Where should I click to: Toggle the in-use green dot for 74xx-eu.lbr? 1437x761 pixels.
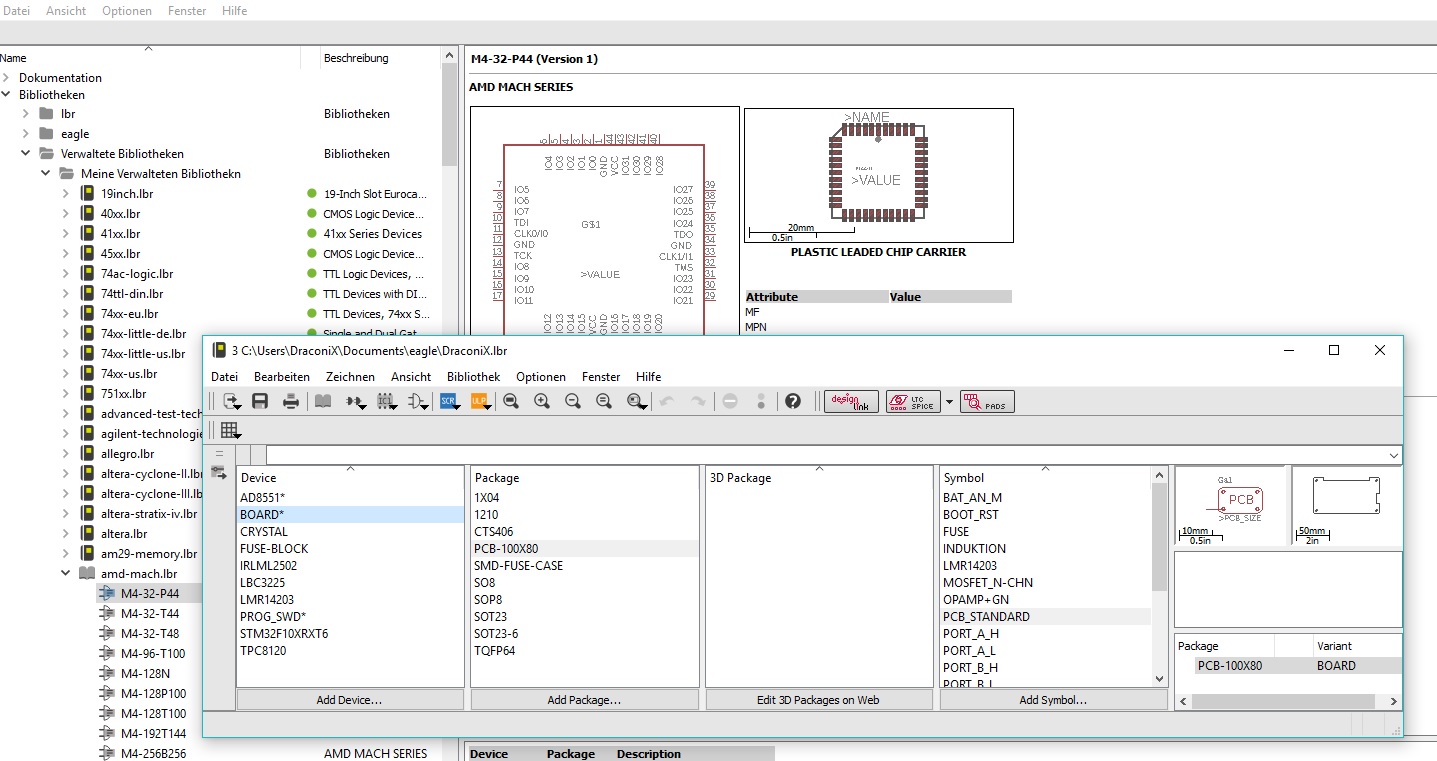tap(312, 314)
